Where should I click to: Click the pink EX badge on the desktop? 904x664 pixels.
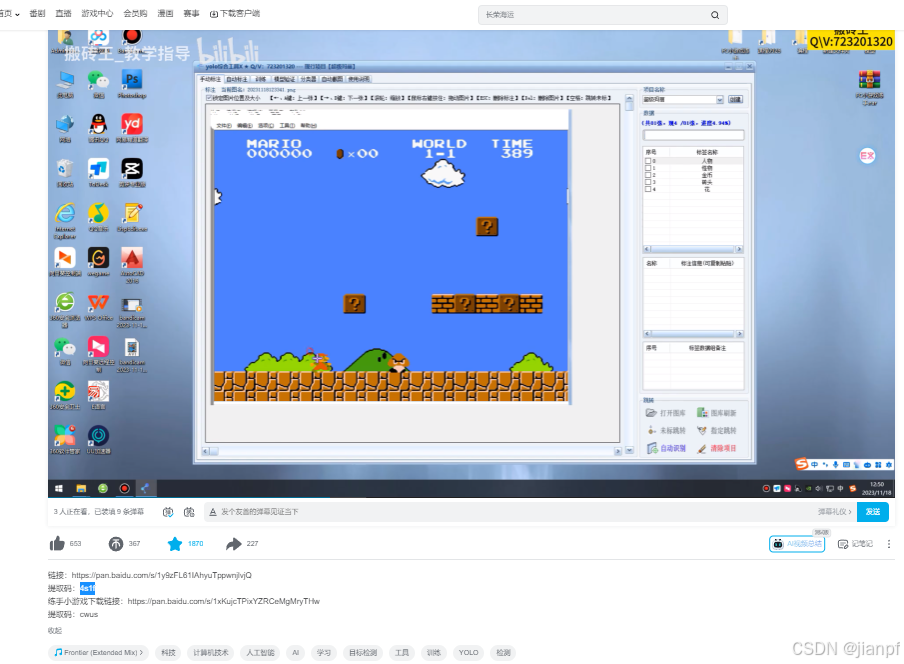pos(867,156)
